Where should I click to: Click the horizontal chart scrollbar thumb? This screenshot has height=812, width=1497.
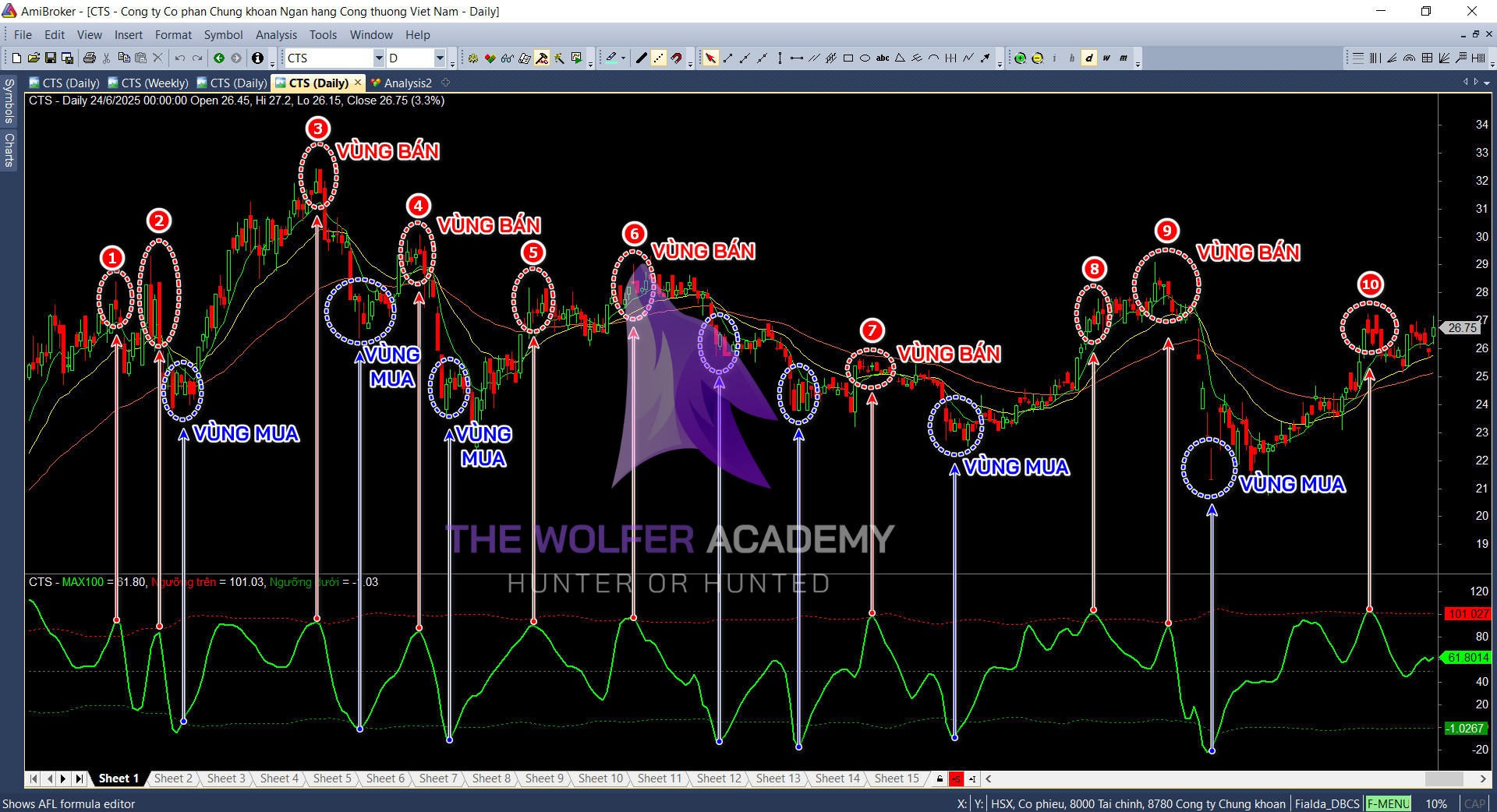(1443, 778)
